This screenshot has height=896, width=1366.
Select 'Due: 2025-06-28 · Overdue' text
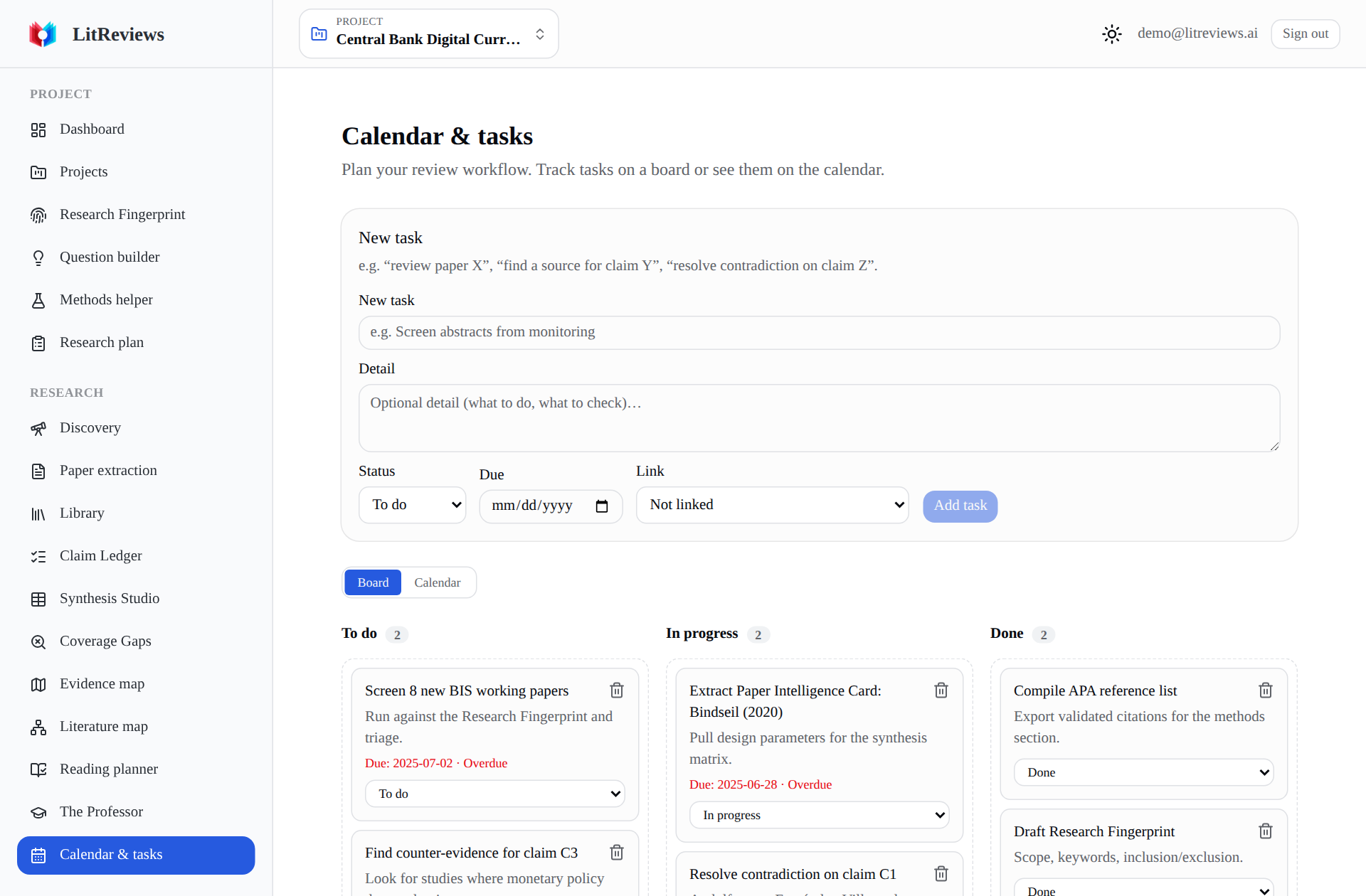pos(761,784)
